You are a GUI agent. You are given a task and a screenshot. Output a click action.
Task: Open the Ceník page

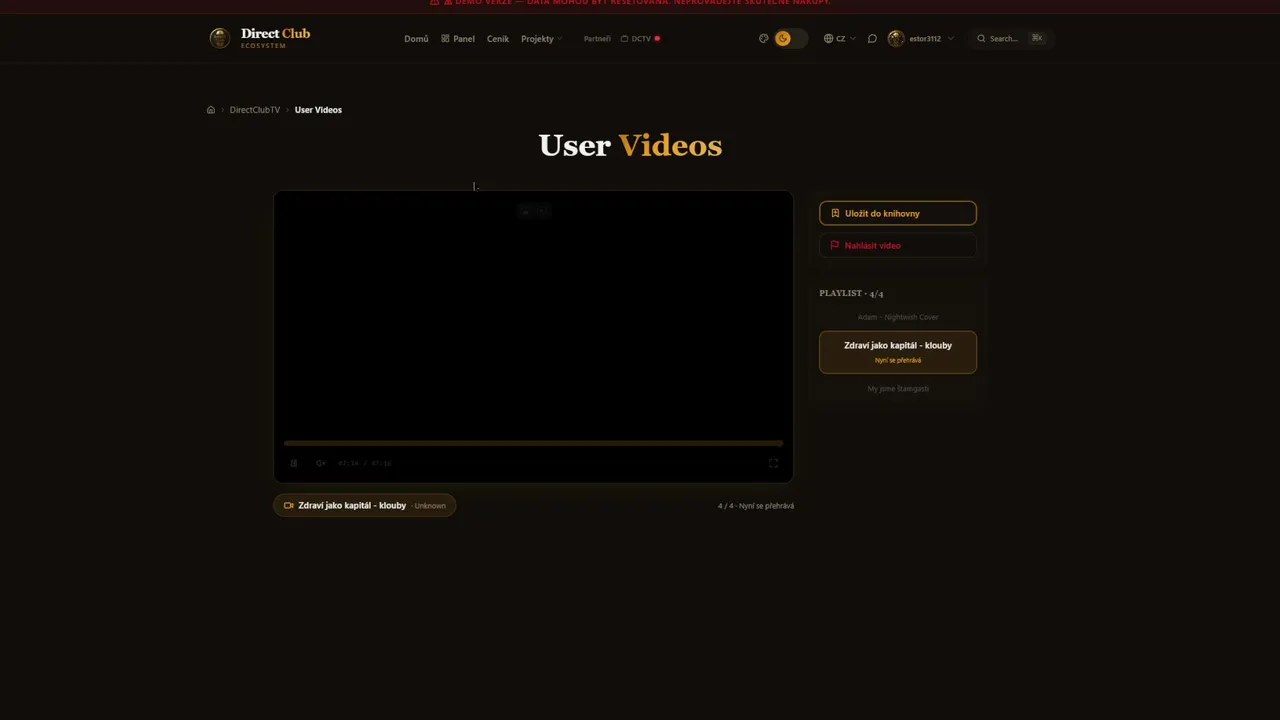point(498,39)
